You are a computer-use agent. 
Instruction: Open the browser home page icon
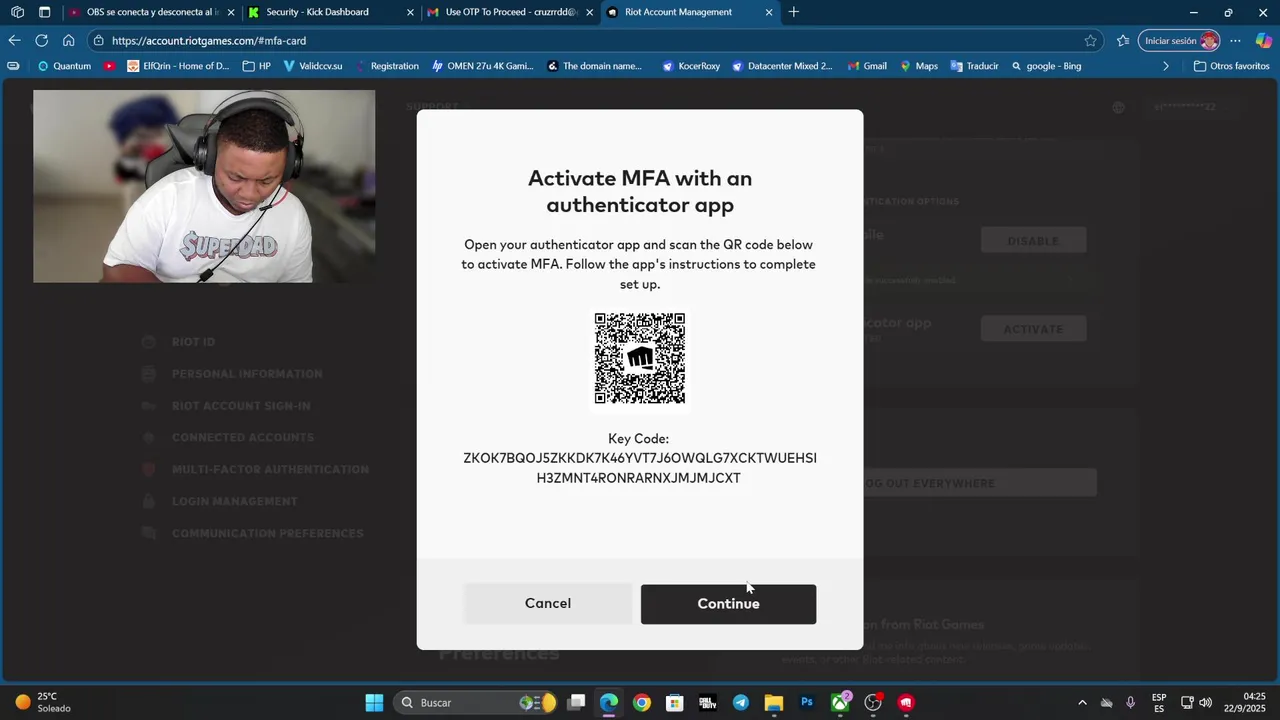(x=68, y=41)
